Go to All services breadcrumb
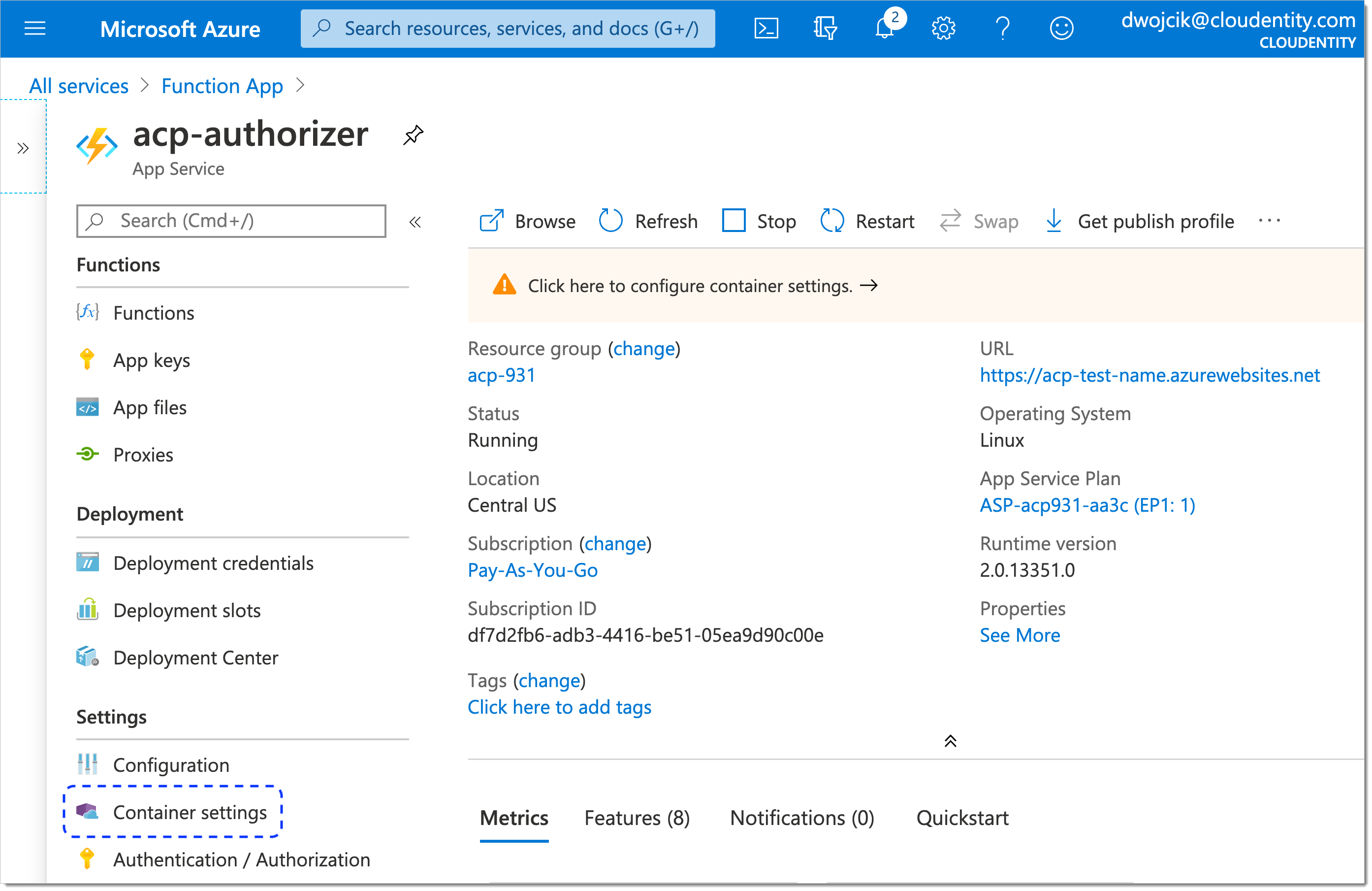Viewport: 1372px width, 891px height. 79,86
